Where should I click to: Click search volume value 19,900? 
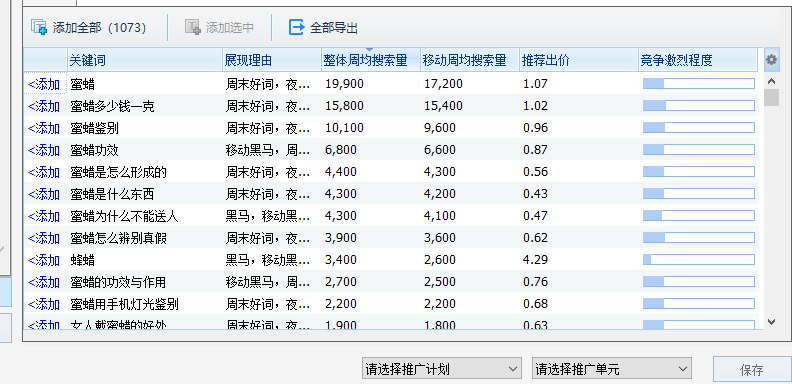344,84
